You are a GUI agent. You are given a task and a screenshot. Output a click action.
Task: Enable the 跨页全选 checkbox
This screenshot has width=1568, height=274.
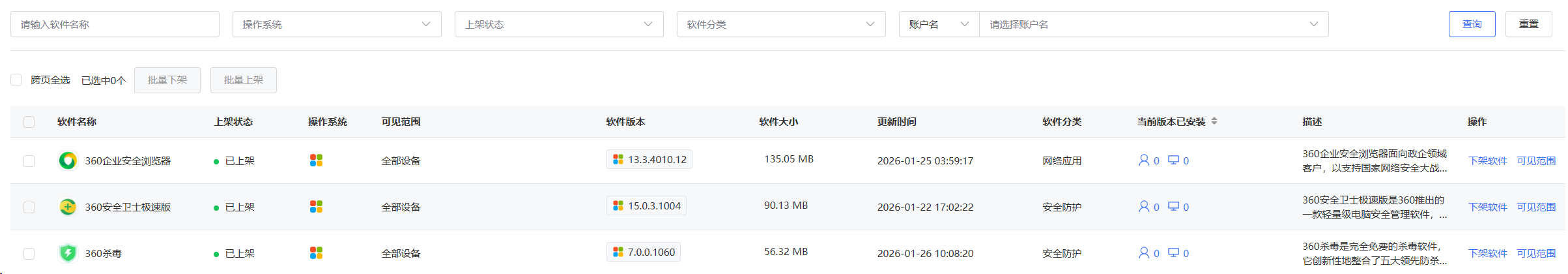[x=16, y=80]
